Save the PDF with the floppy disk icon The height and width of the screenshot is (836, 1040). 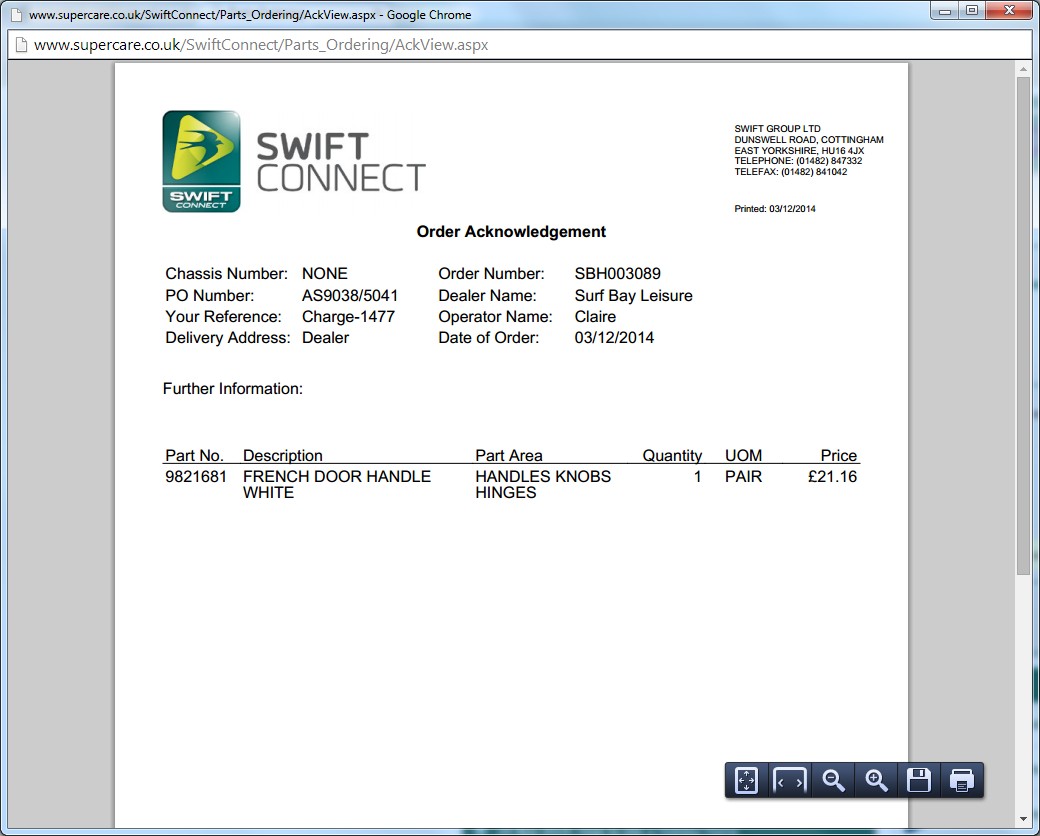(919, 780)
